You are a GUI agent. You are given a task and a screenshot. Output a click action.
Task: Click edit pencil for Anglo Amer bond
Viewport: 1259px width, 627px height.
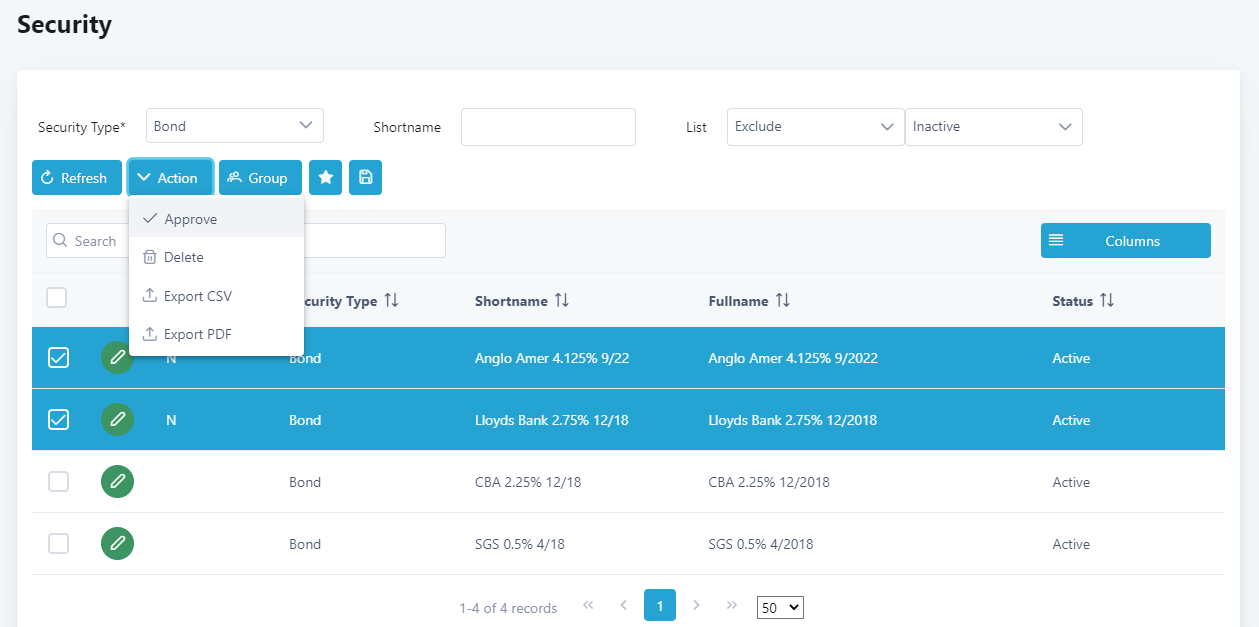[117, 358]
